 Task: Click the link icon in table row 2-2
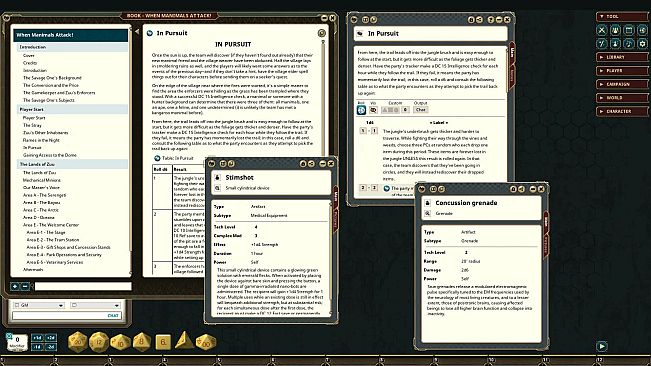[387, 188]
